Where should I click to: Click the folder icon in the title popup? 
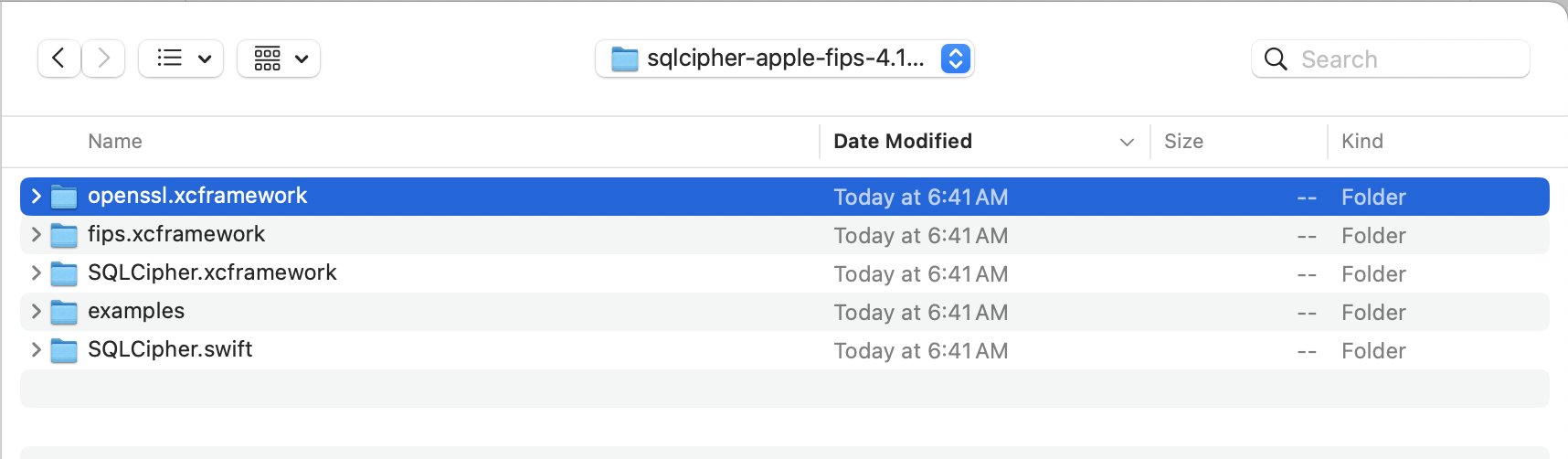point(624,59)
